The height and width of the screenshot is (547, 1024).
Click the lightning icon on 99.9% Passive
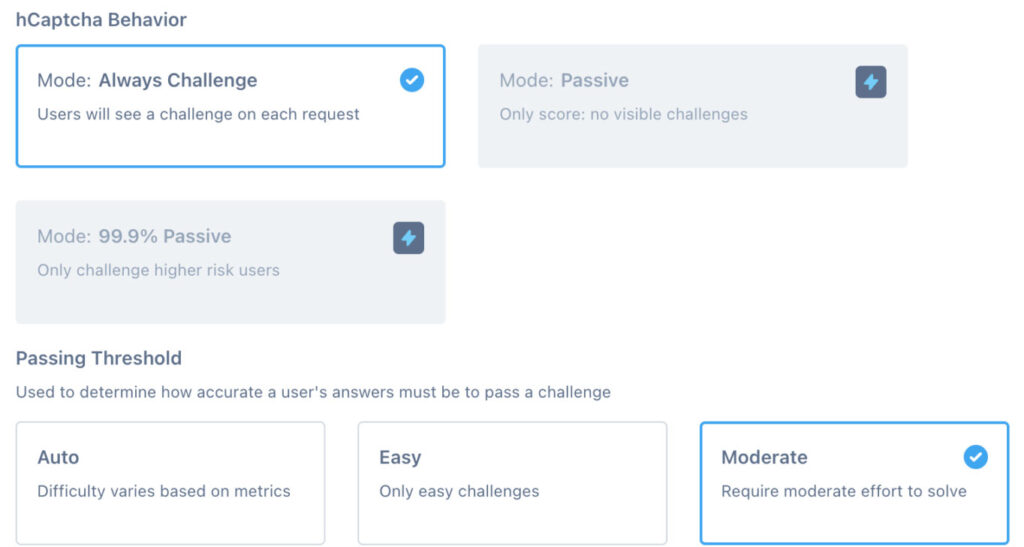coord(408,238)
